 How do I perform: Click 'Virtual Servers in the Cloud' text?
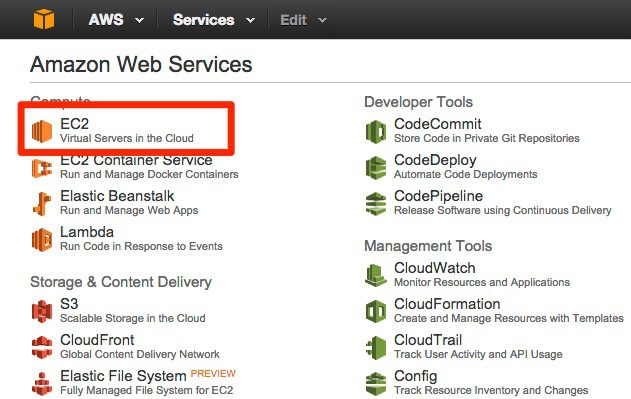click(127, 138)
